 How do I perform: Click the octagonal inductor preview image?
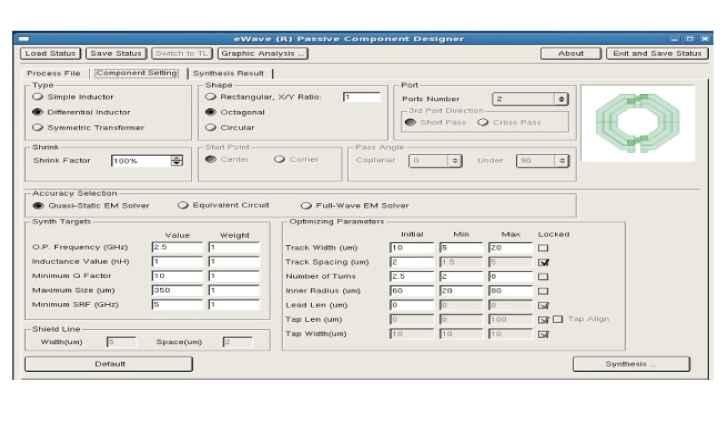tap(638, 123)
